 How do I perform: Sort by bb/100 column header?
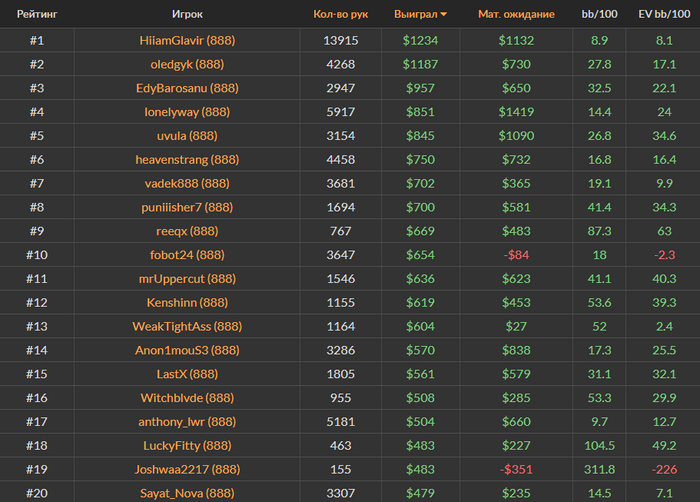pyautogui.click(x=599, y=15)
